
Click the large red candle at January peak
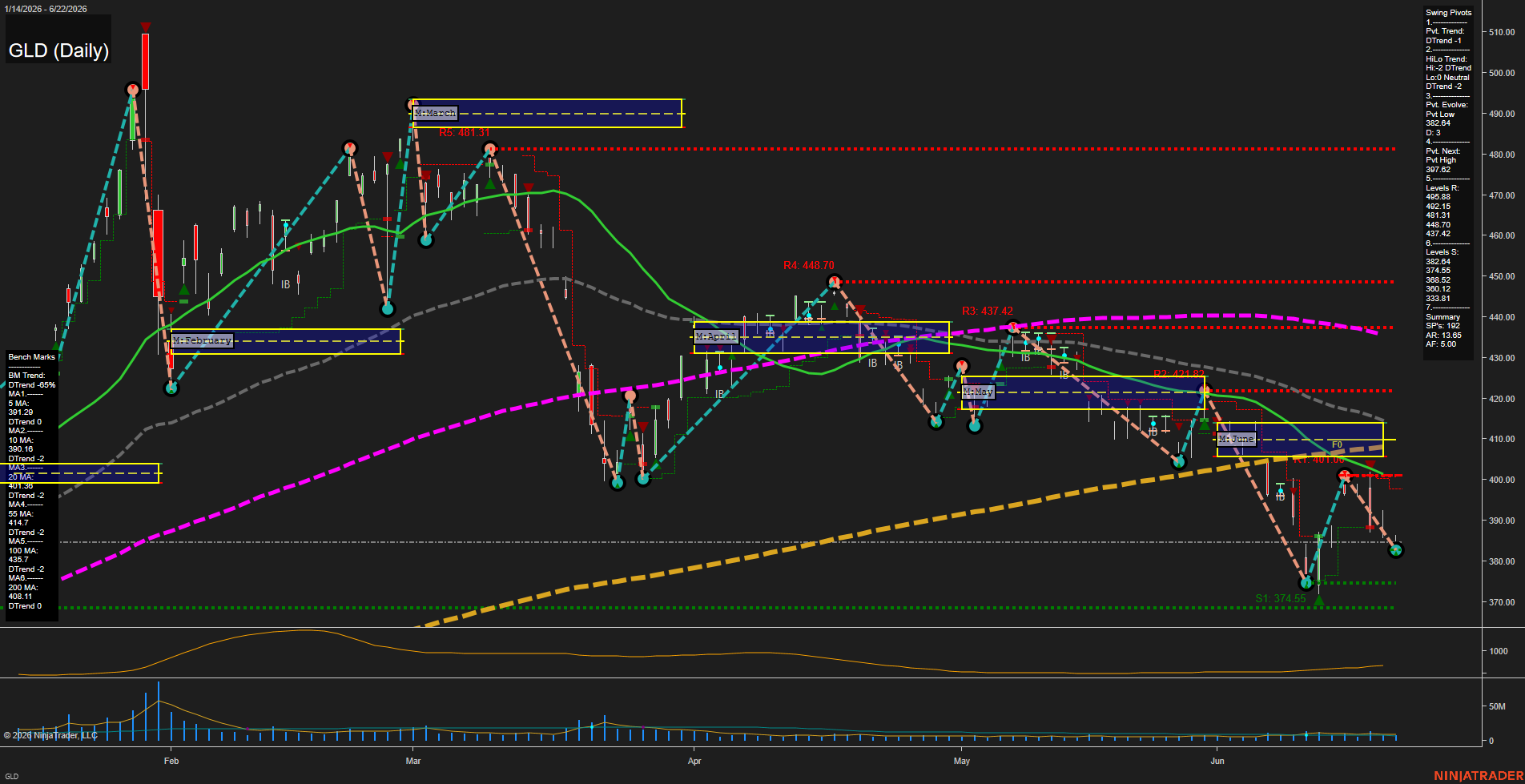pyautogui.click(x=145, y=61)
